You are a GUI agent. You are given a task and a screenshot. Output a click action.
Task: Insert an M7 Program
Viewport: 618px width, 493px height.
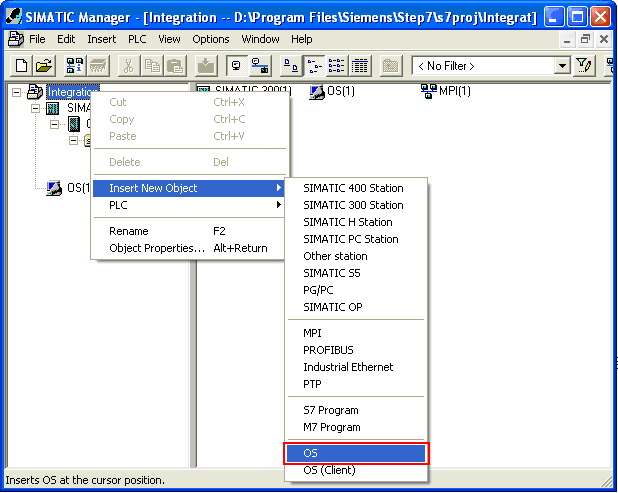click(x=356, y=427)
